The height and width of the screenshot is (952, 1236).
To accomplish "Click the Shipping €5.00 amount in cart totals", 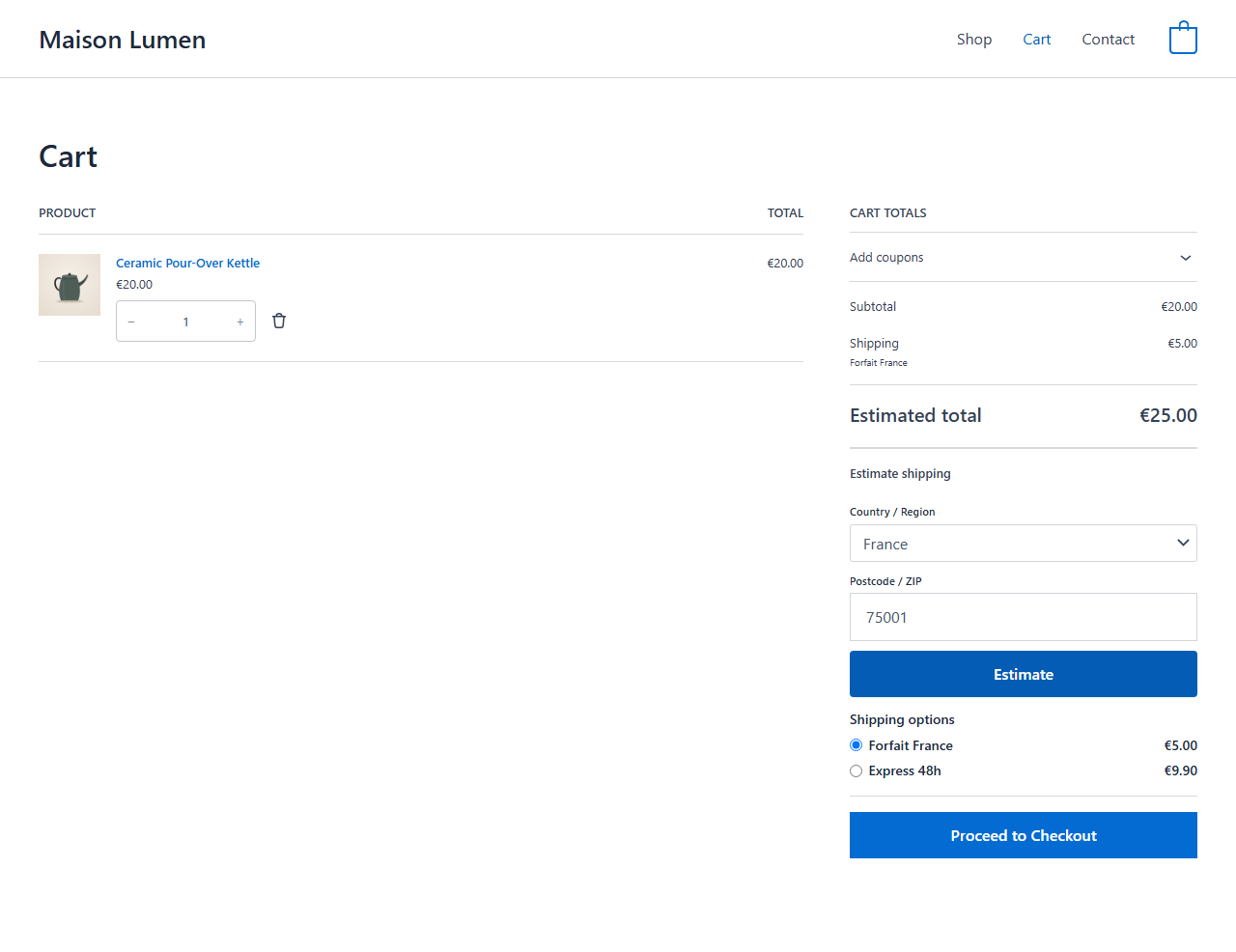I will pyautogui.click(x=1183, y=344).
